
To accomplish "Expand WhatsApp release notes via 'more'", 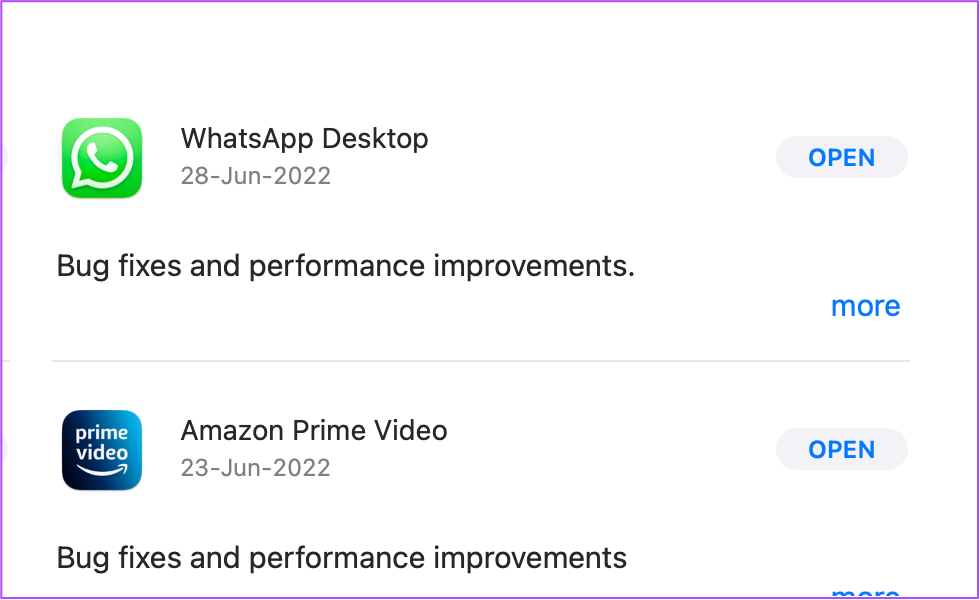I will point(865,306).
